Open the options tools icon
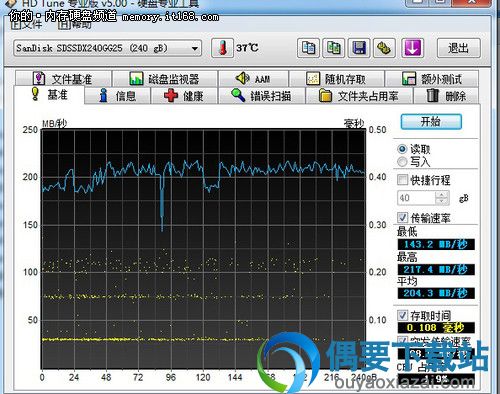Viewport: 500px width, 394px height. point(384,48)
